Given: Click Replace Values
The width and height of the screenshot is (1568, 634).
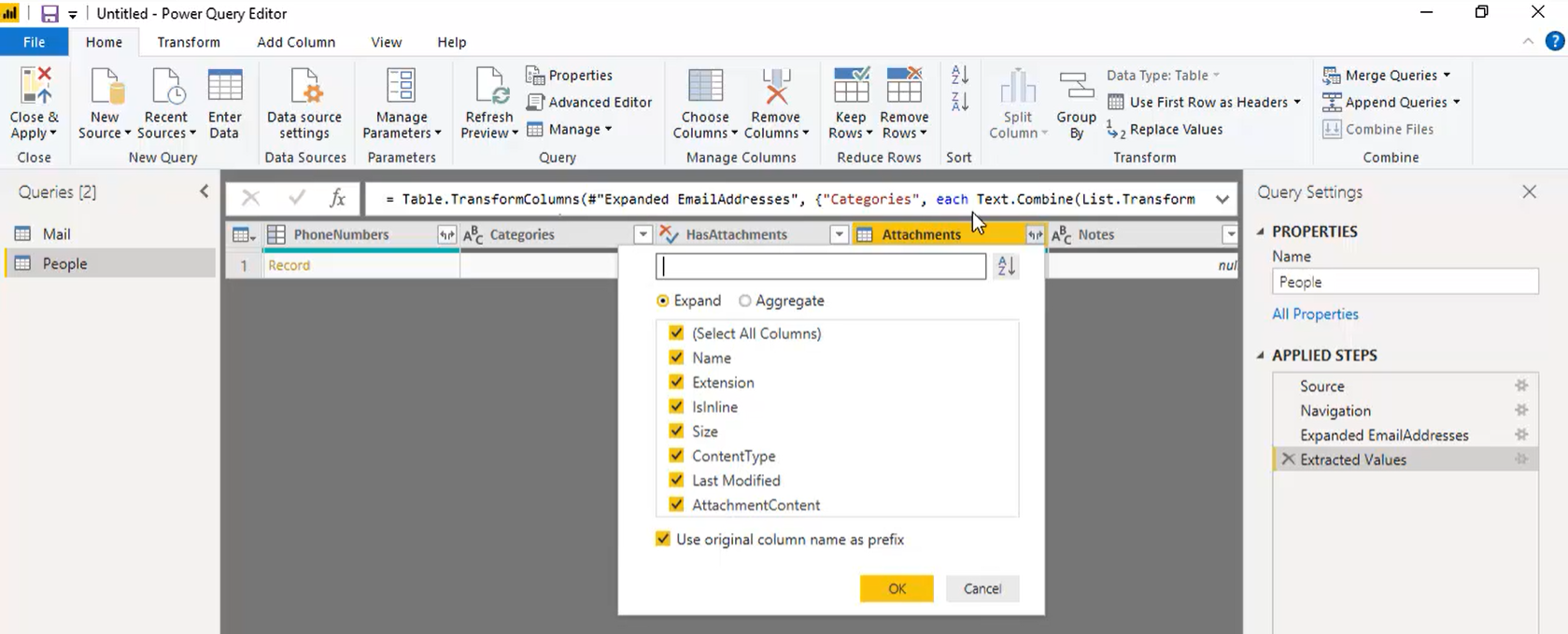Looking at the screenshot, I should pyautogui.click(x=1165, y=129).
